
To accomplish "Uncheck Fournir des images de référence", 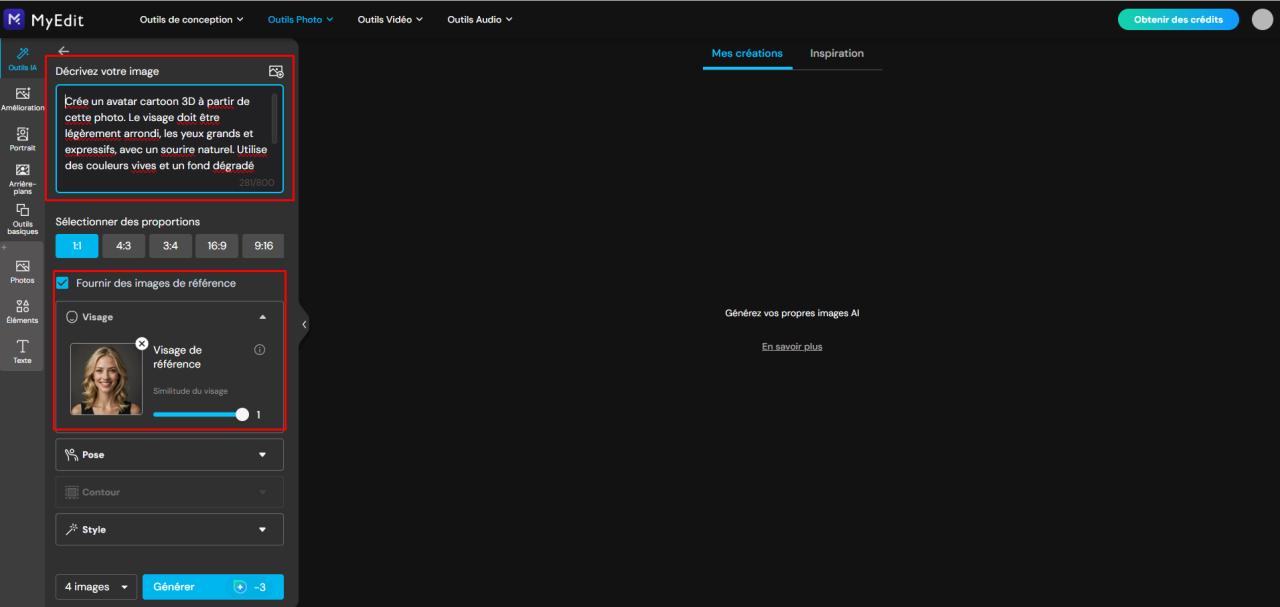I will coord(63,283).
